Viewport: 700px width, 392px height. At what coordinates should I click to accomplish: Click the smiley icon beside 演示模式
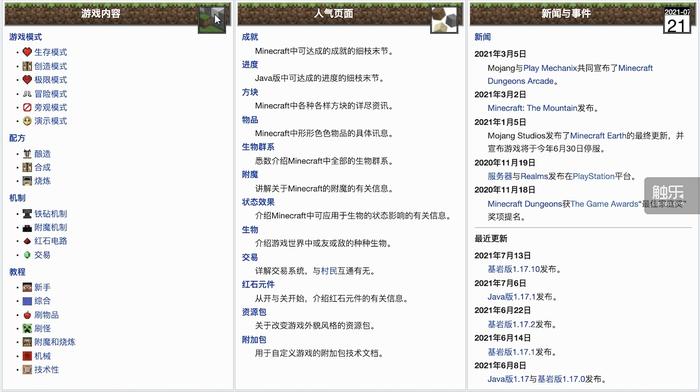pos(27,121)
